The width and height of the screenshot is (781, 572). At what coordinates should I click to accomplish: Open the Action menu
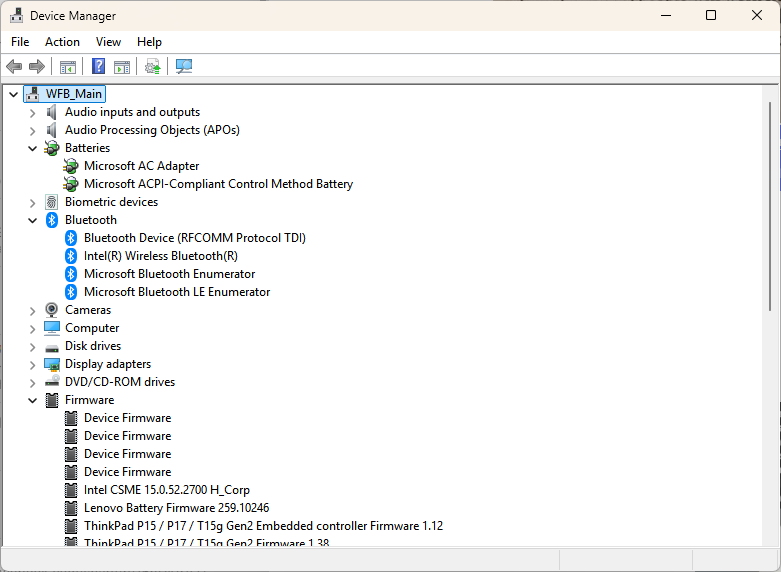[62, 42]
